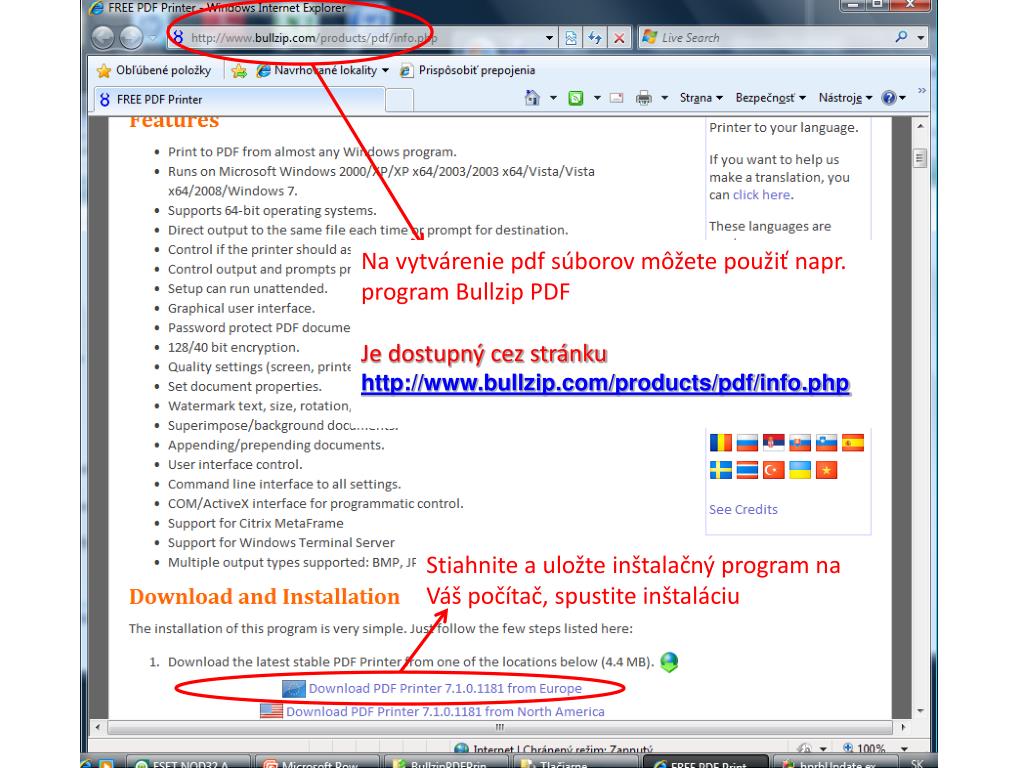Click the Thai flag icon
This screenshot has width=1024, height=768.
[747, 470]
